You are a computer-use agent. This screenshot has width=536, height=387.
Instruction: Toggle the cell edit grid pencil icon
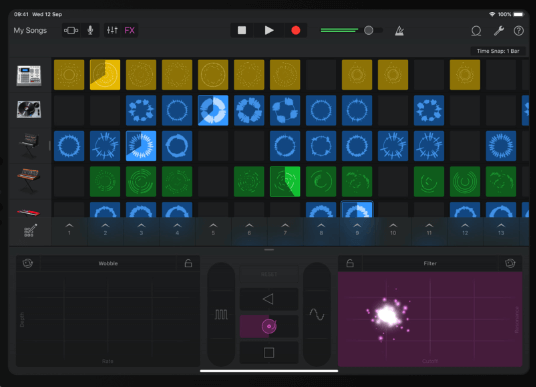tap(30, 231)
